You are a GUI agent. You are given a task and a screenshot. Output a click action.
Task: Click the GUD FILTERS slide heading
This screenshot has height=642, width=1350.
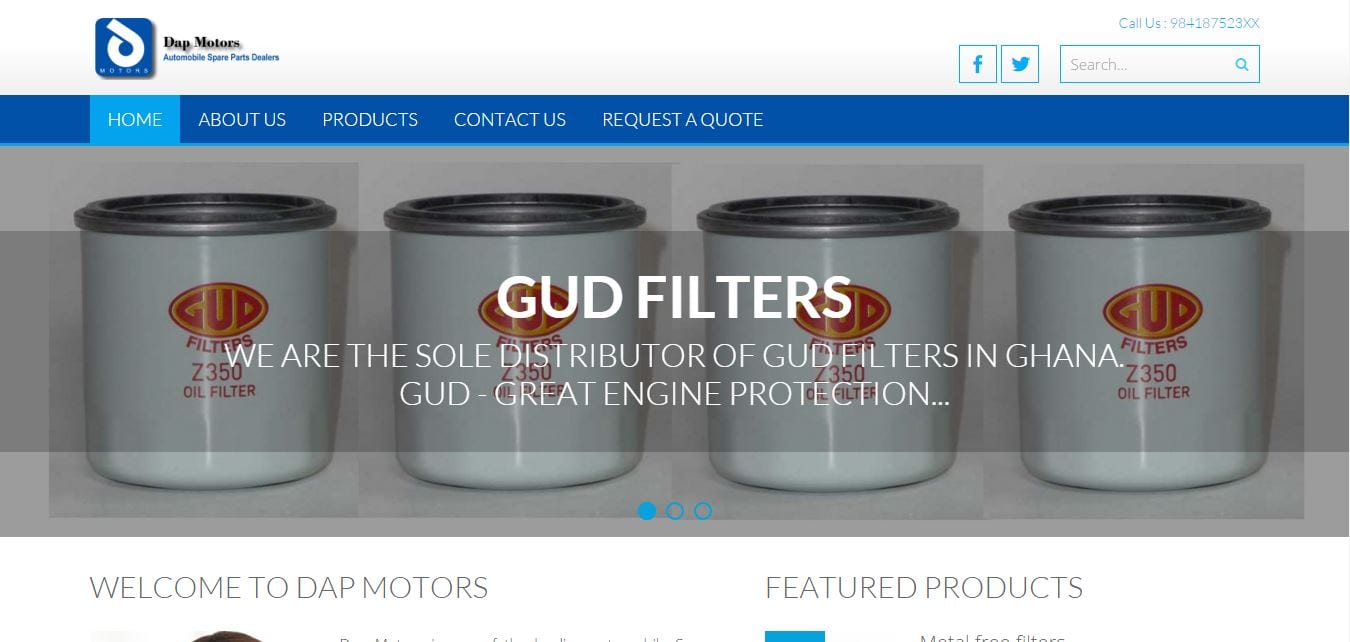(x=674, y=297)
